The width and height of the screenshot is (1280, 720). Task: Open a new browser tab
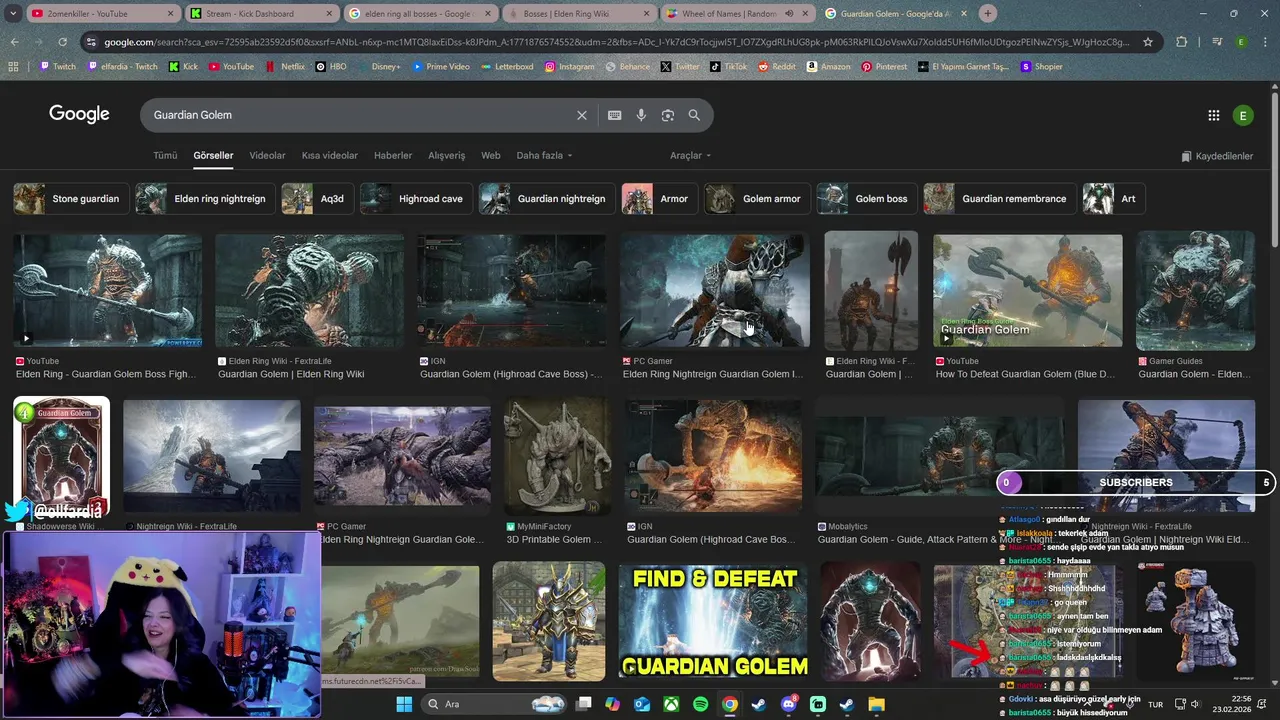click(x=988, y=14)
